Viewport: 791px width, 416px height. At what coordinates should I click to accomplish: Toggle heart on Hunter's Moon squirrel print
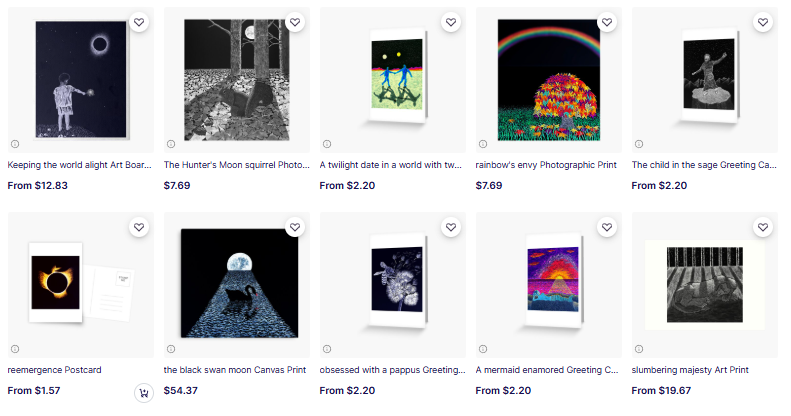coord(295,22)
